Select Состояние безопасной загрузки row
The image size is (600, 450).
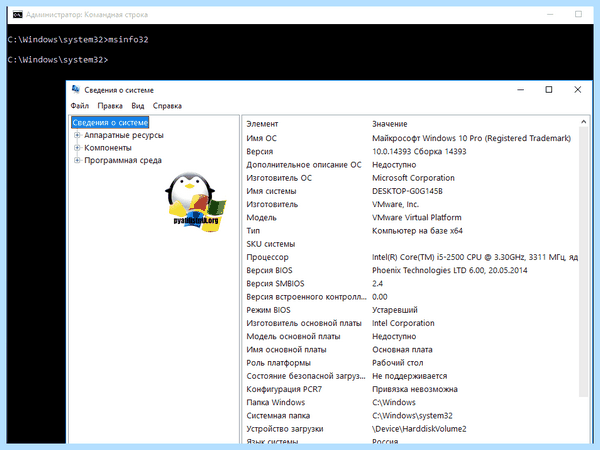click(x=411, y=376)
